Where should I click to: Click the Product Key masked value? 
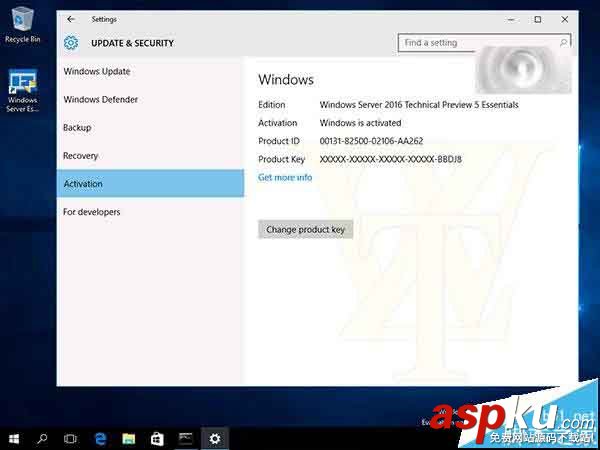[391, 159]
